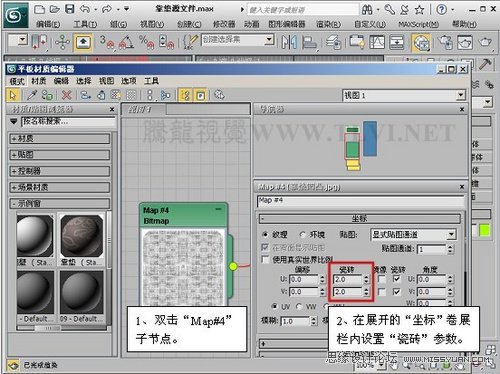Click the hammer utilities icon in the command panel
Image resolution: width=500 pixels, height=374 pixels.
(x=485, y=65)
